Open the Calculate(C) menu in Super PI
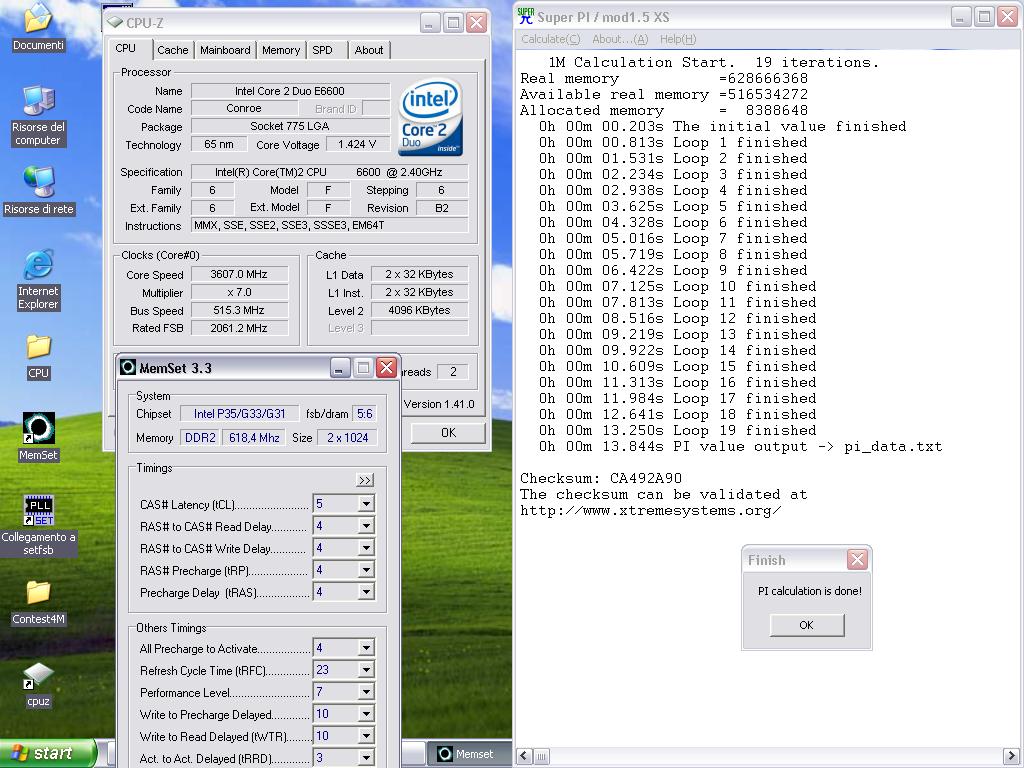Image resolution: width=1024 pixels, height=768 pixels. 551,39
